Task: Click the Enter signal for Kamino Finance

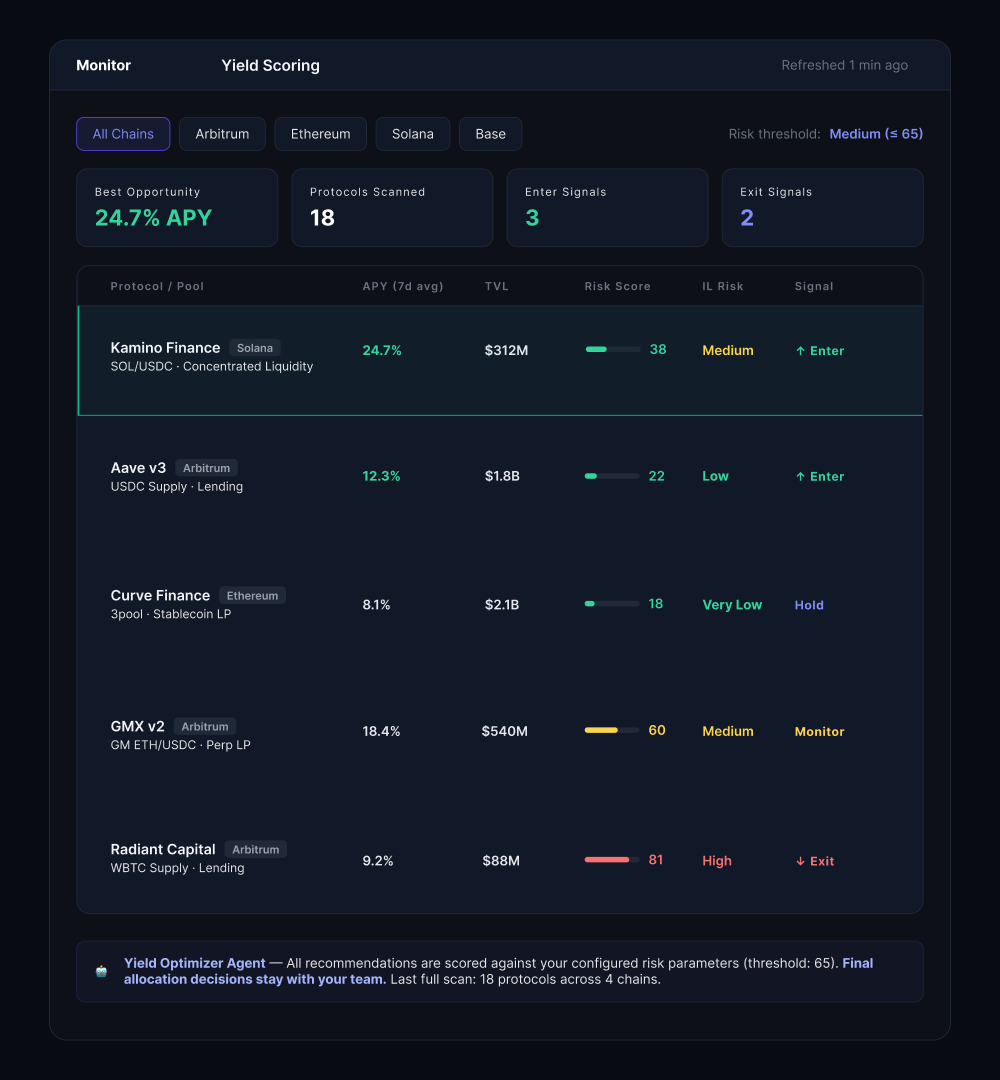Action: point(820,351)
